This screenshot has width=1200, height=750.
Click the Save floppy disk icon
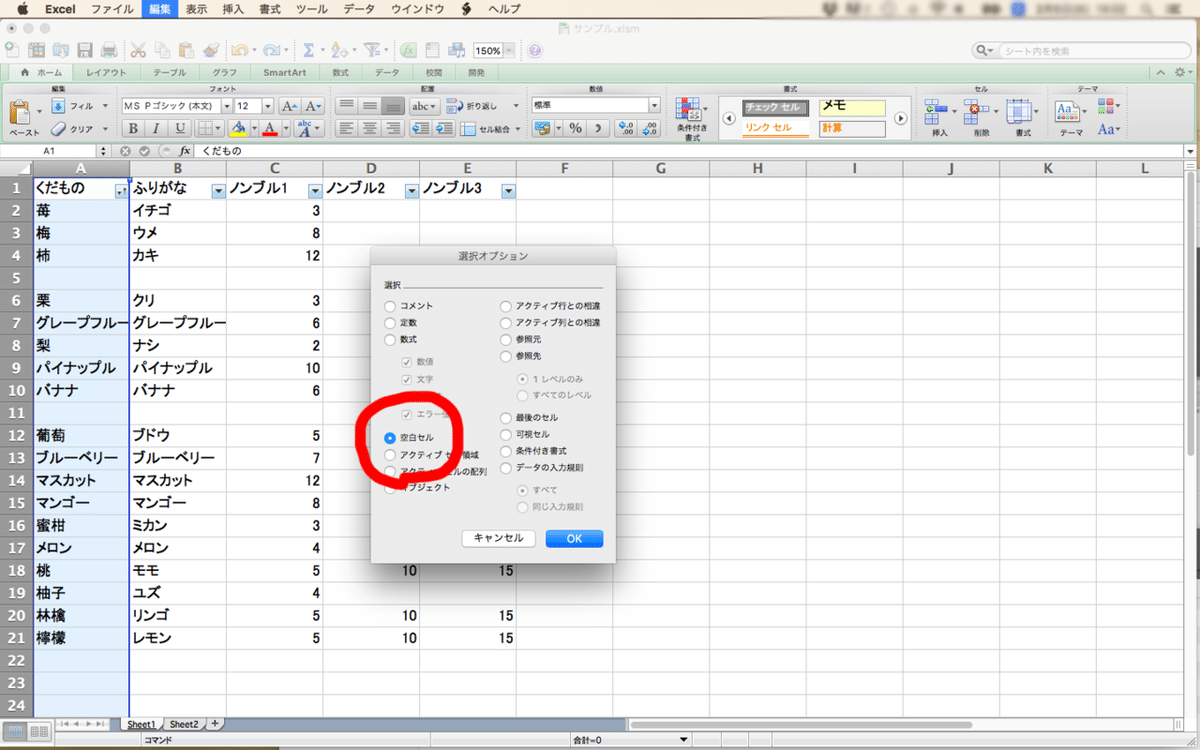pyautogui.click(x=85, y=50)
